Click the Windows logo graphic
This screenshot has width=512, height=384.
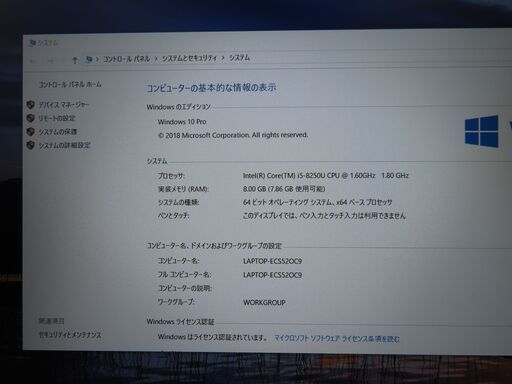pyautogui.click(x=482, y=131)
